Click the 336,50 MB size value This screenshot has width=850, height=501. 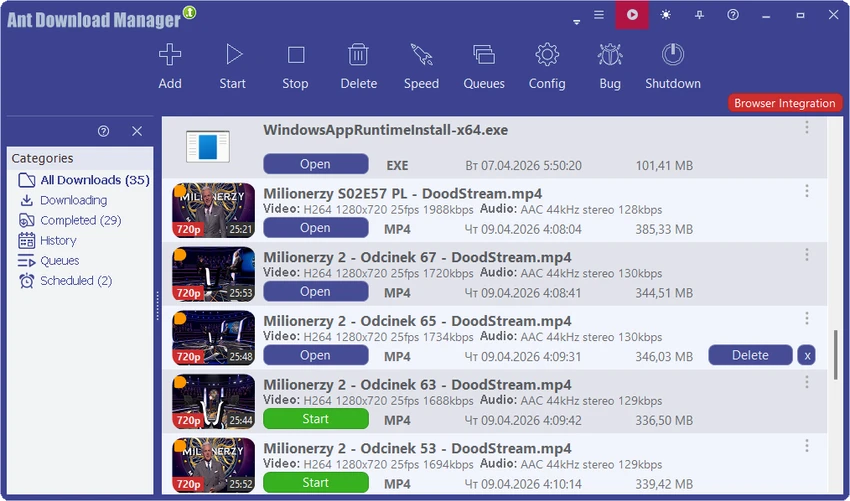point(664,420)
